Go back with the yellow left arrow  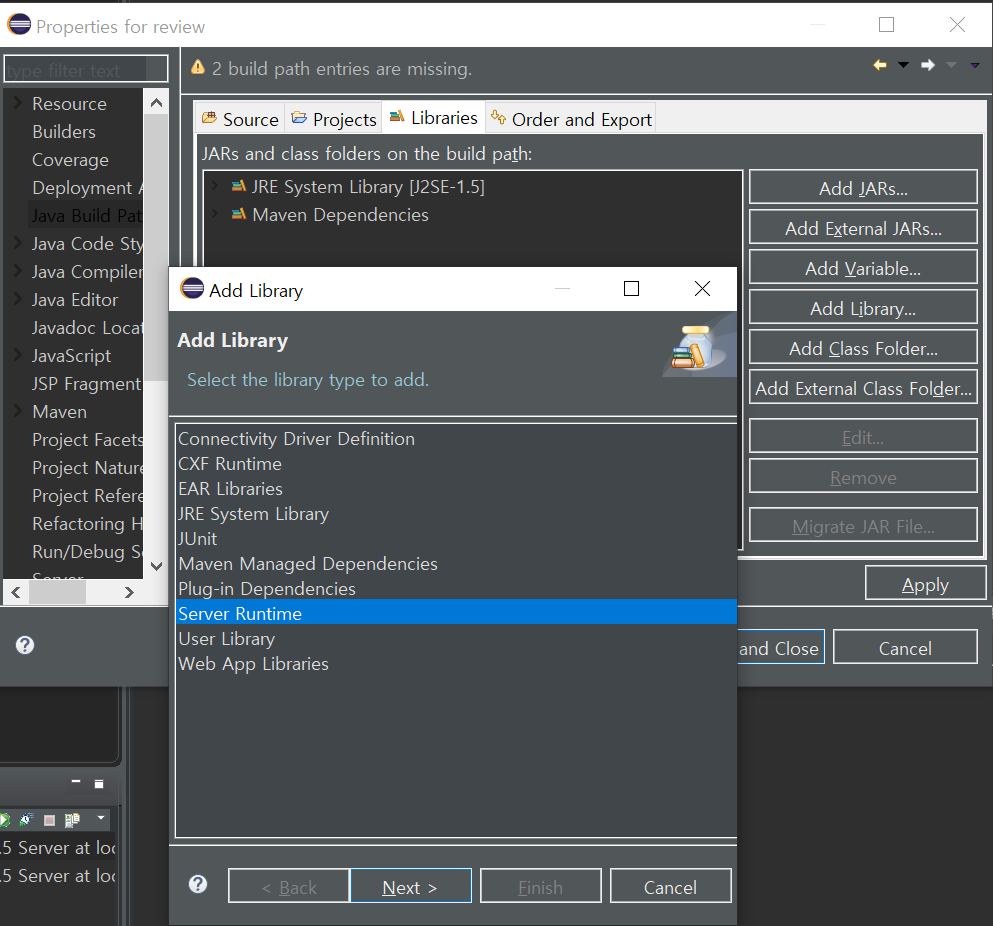pos(880,65)
